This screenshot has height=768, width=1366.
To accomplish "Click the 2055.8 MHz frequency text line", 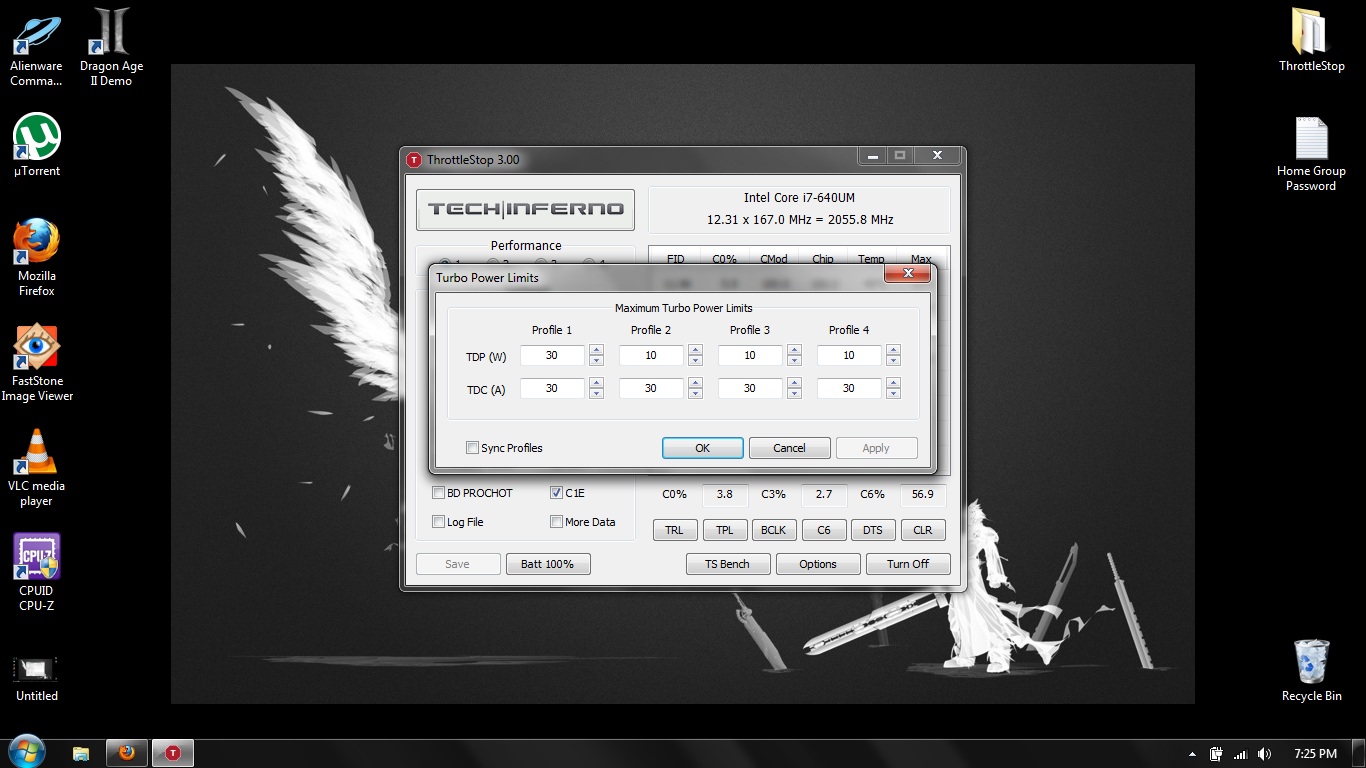I will (800, 219).
